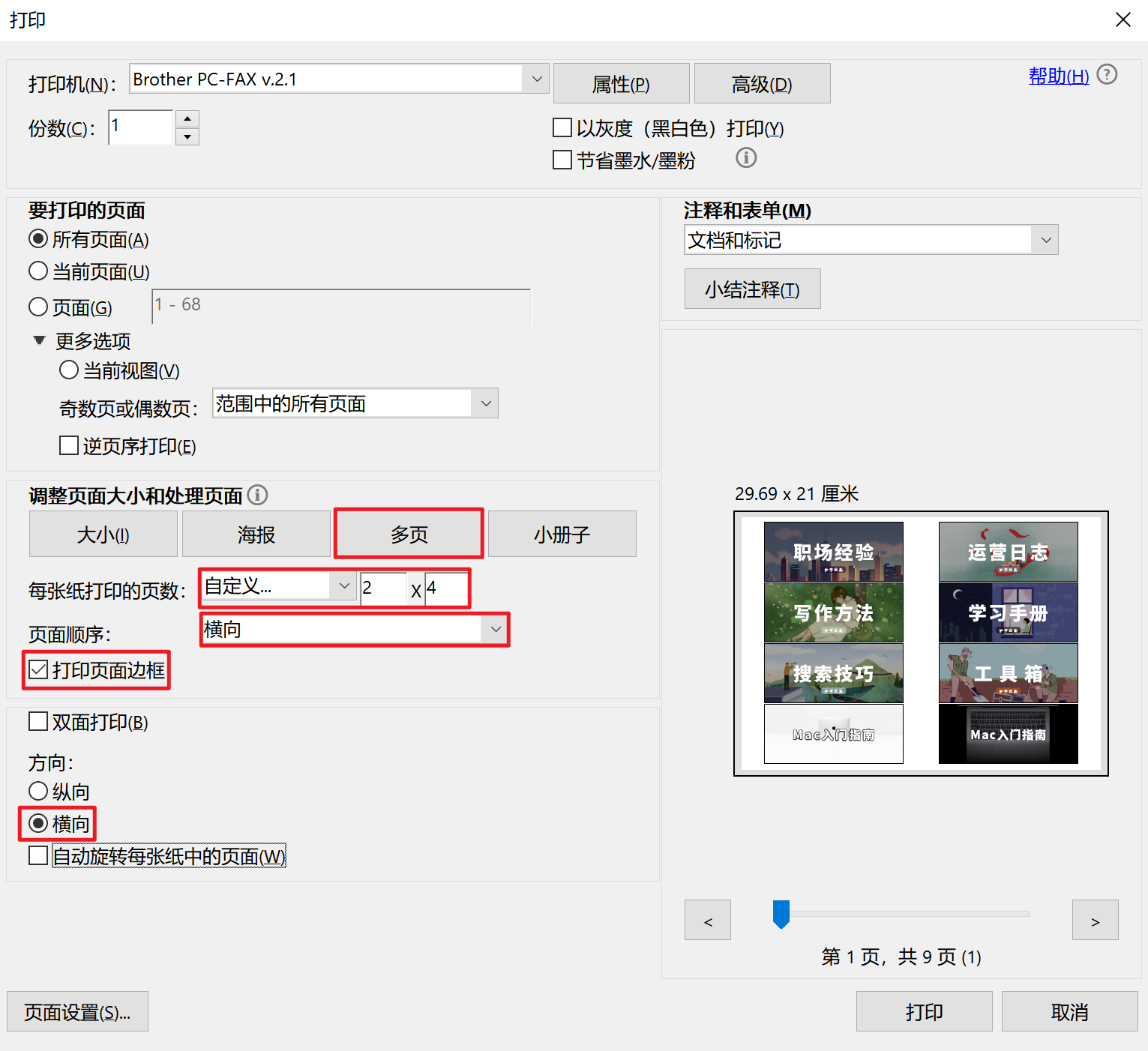Select 纵向 orientation radio button
This screenshot has height=1051, width=1148.
(38, 791)
